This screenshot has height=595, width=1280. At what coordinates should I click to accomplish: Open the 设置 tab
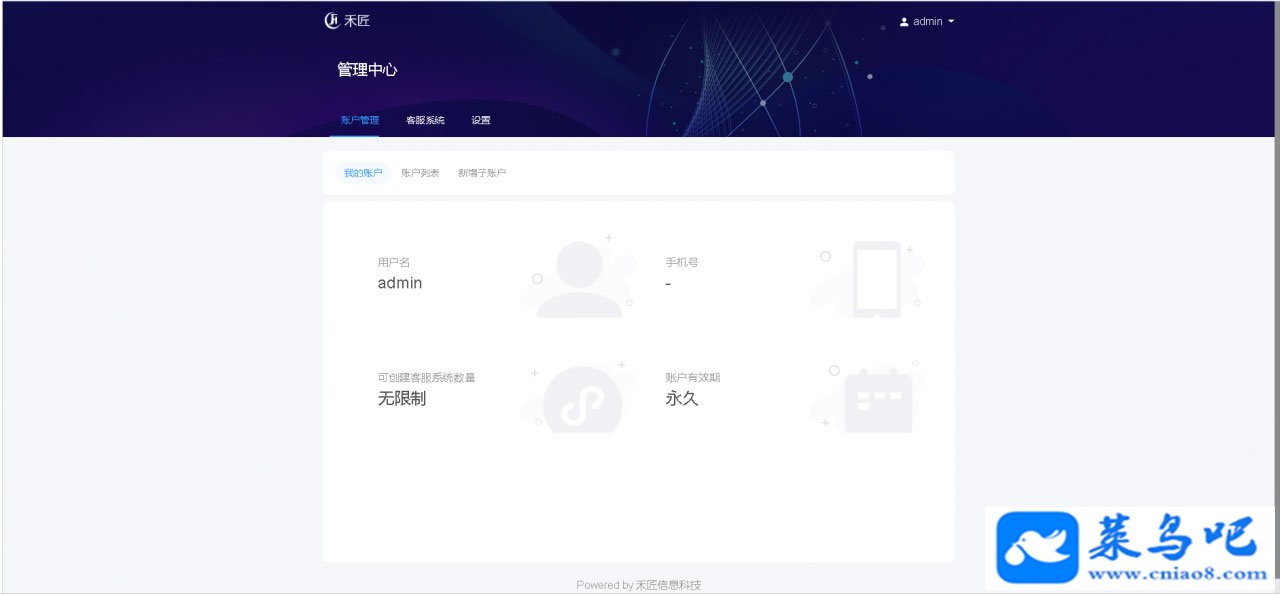click(481, 120)
